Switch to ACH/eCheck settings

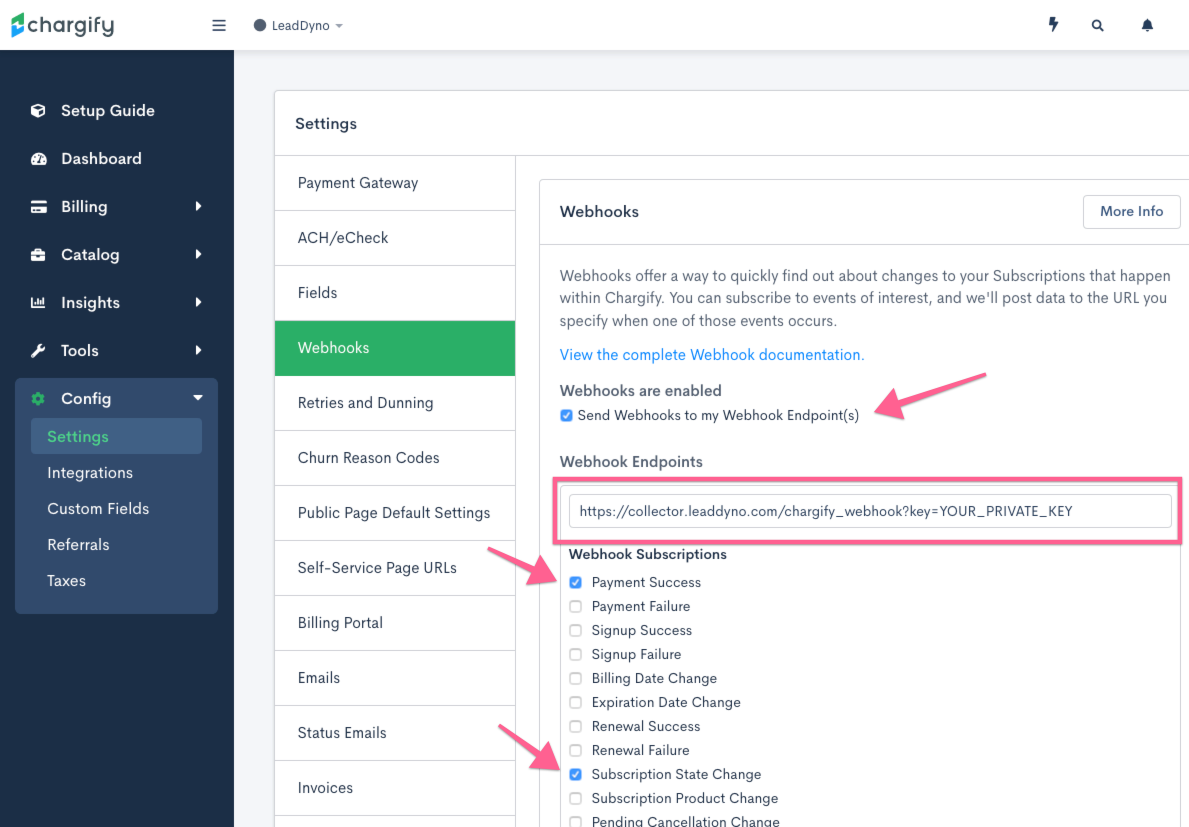click(x=395, y=238)
